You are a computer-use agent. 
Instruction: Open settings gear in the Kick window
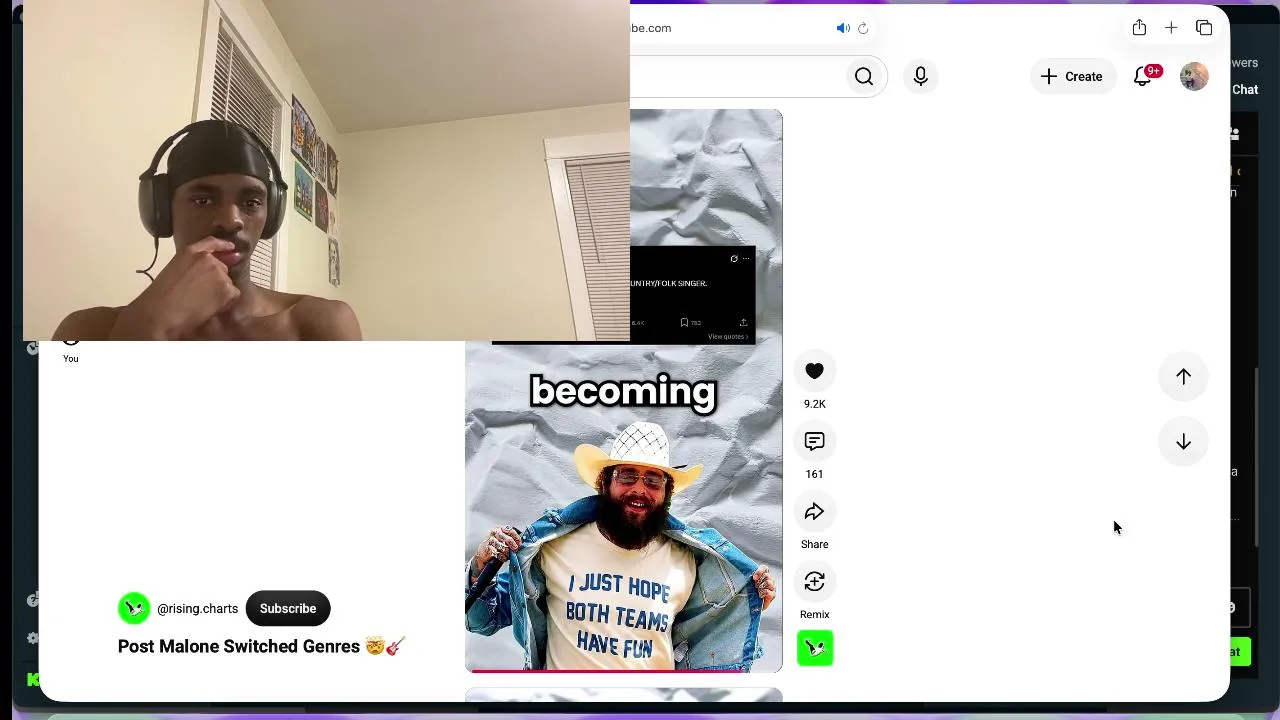pyautogui.click(x=33, y=638)
